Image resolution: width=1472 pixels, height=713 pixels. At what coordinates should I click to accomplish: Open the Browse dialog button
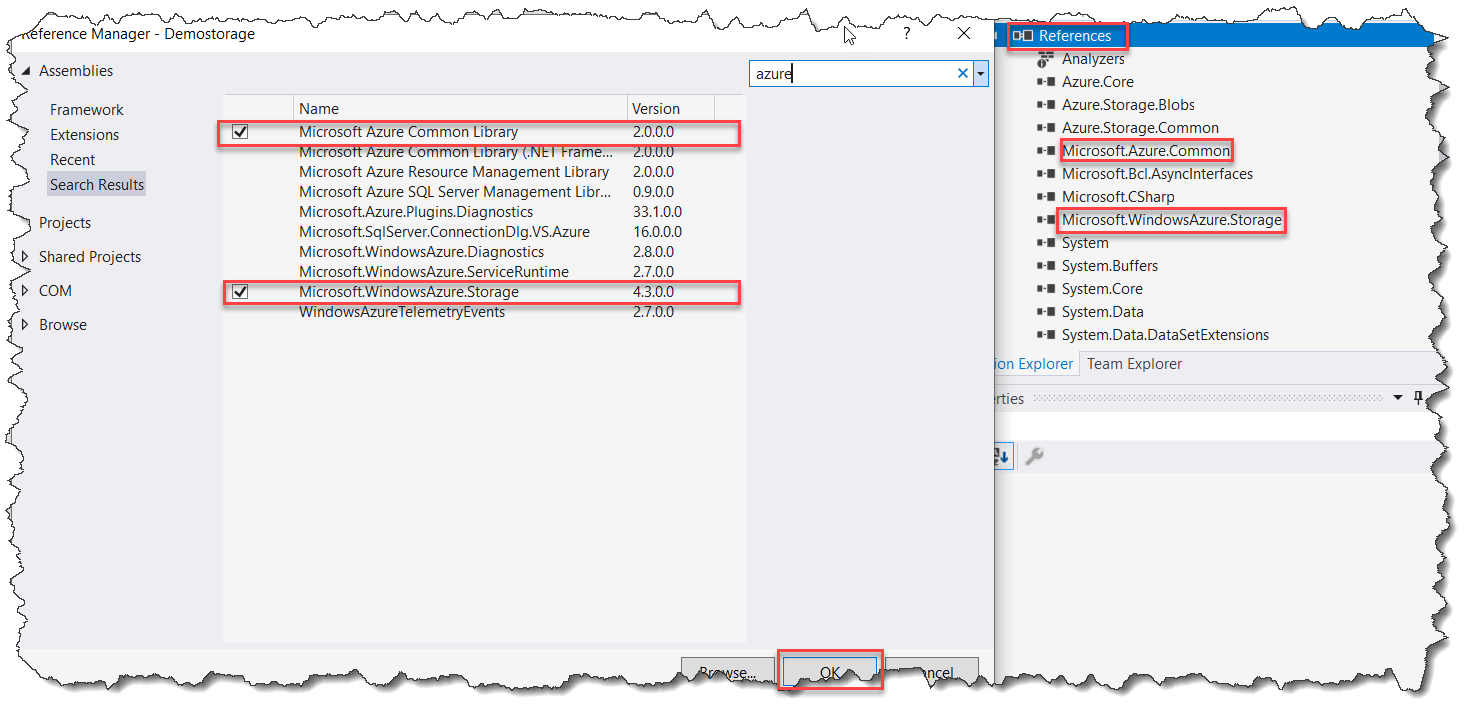click(728, 671)
